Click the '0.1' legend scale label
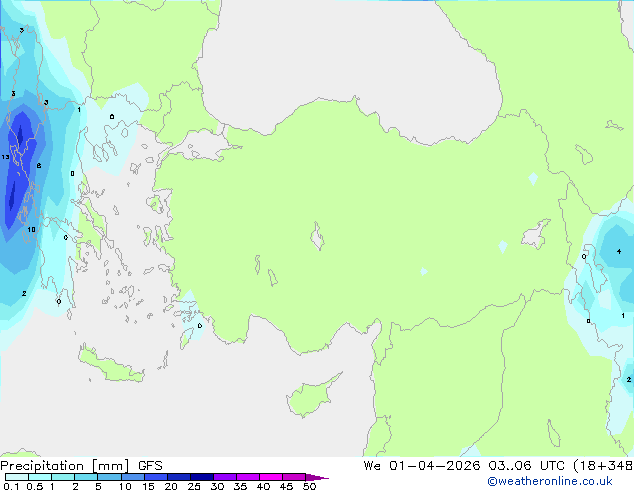 (x=11, y=486)
